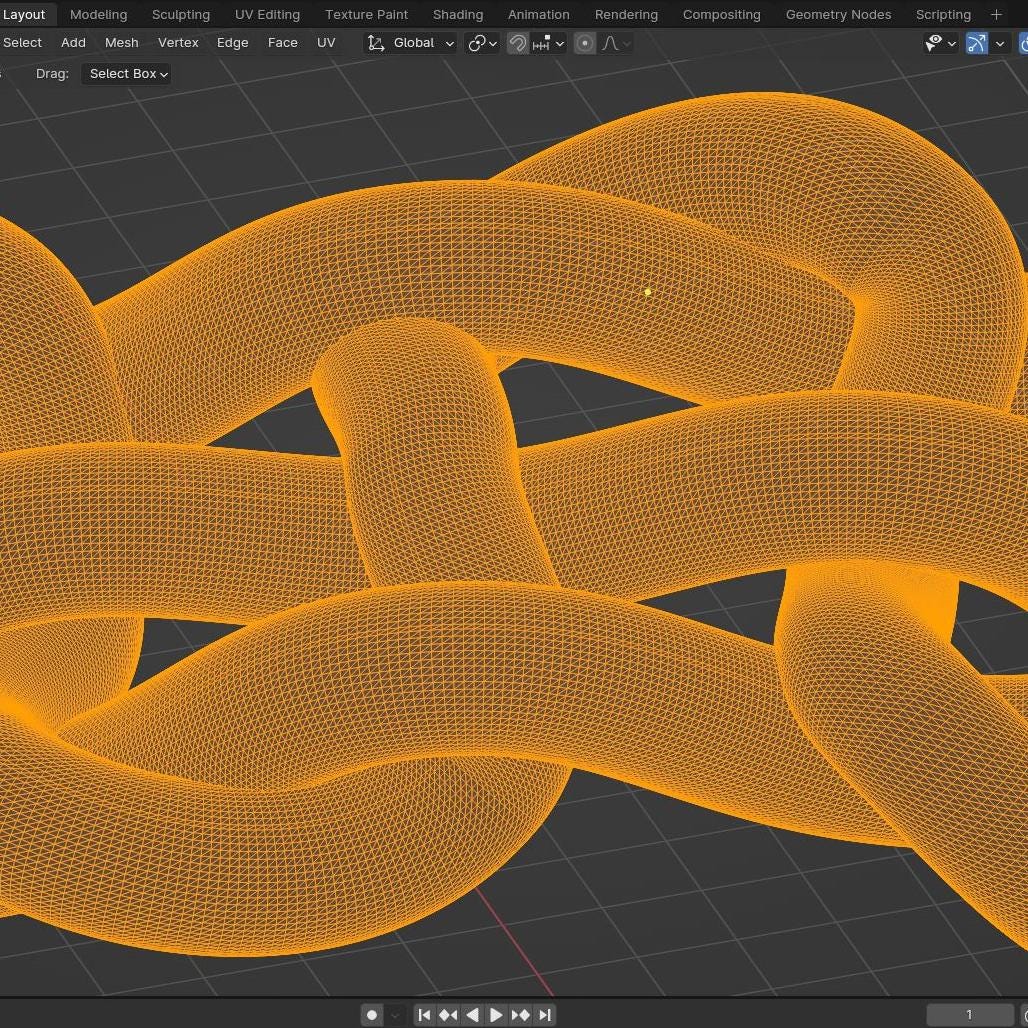Screen dimensions: 1028x1028
Task: Switch to the Compositing workspace tab
Action: pos(722,14)
